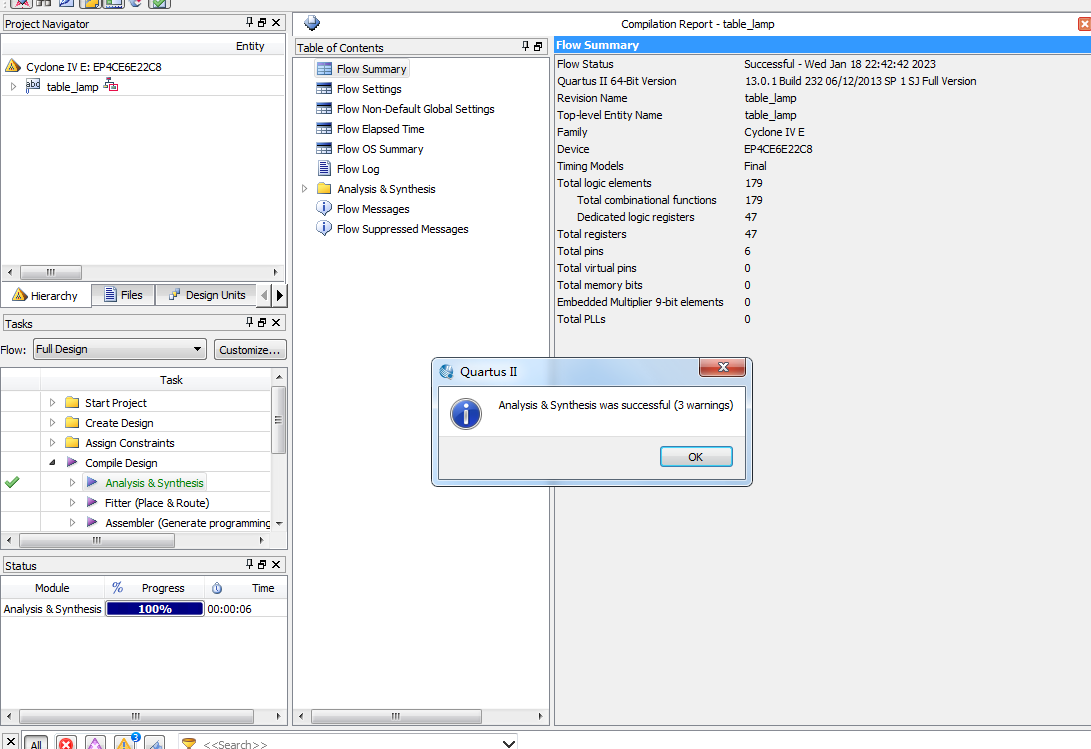
Task: Expand the Create Design task folder
Action: coord(52,423)
